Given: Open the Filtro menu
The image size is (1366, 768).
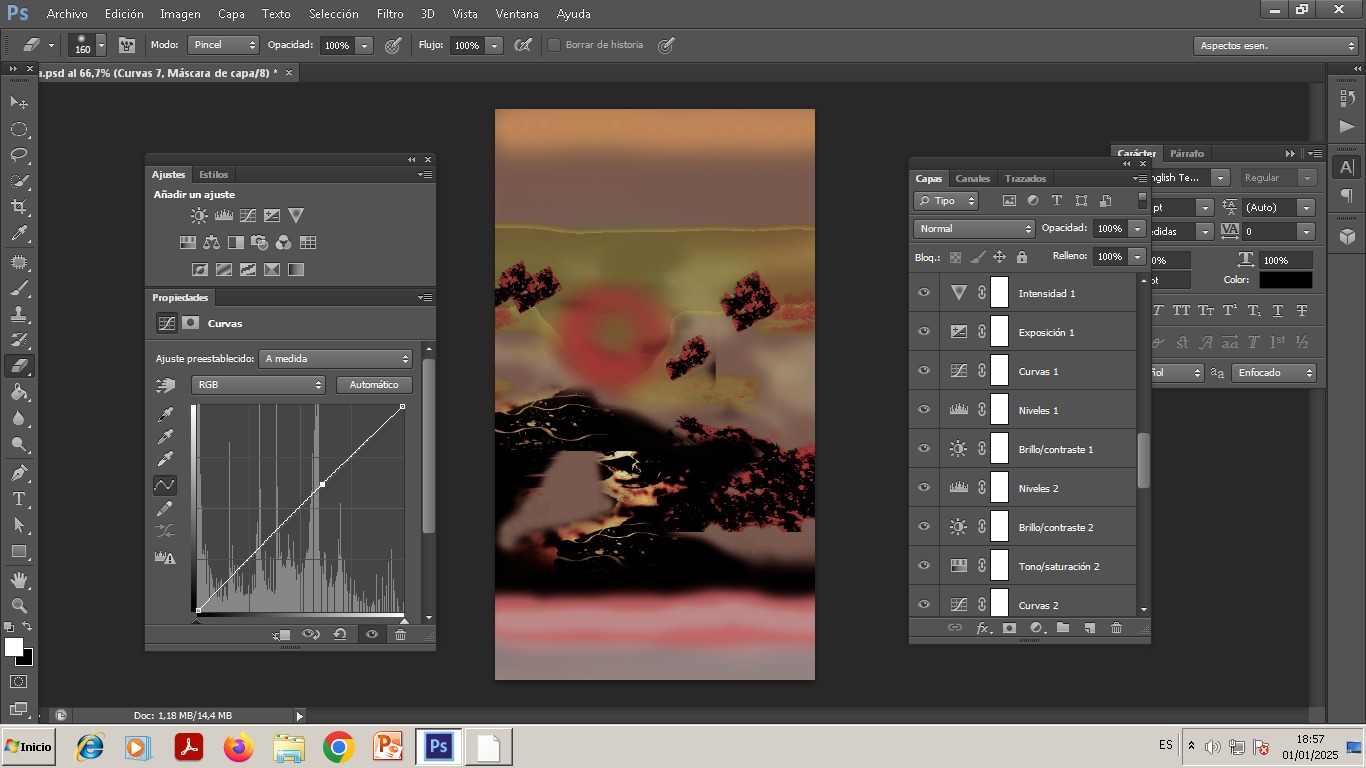Looking at the screenshot, I should [390, 14].
